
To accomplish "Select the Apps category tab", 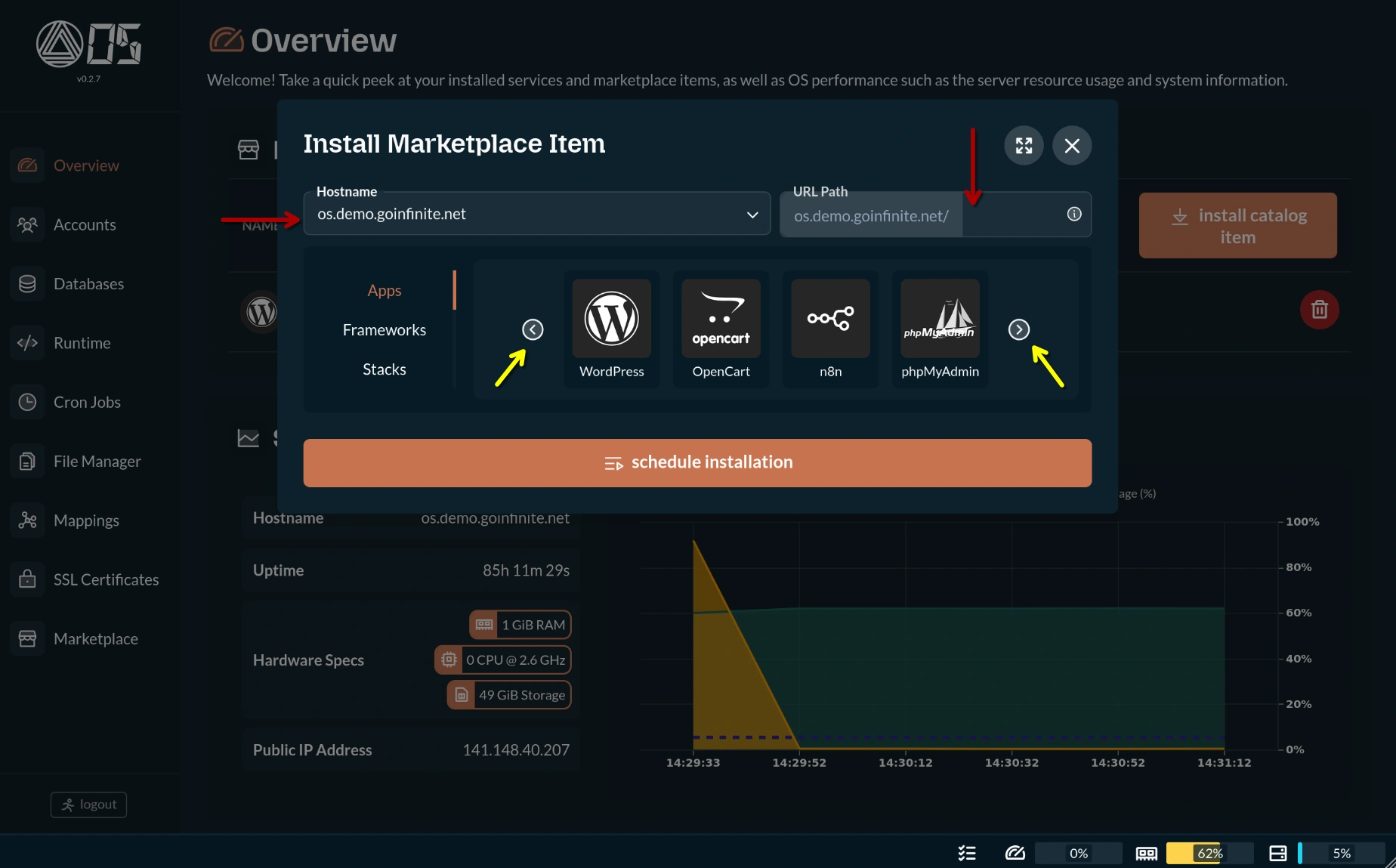I will pyautogui.click(x=384, y=291).
